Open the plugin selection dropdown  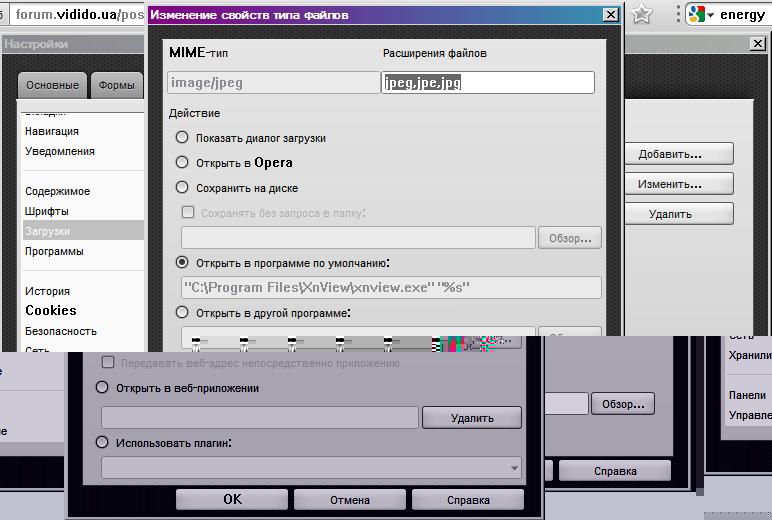click(x=311, y=468)
